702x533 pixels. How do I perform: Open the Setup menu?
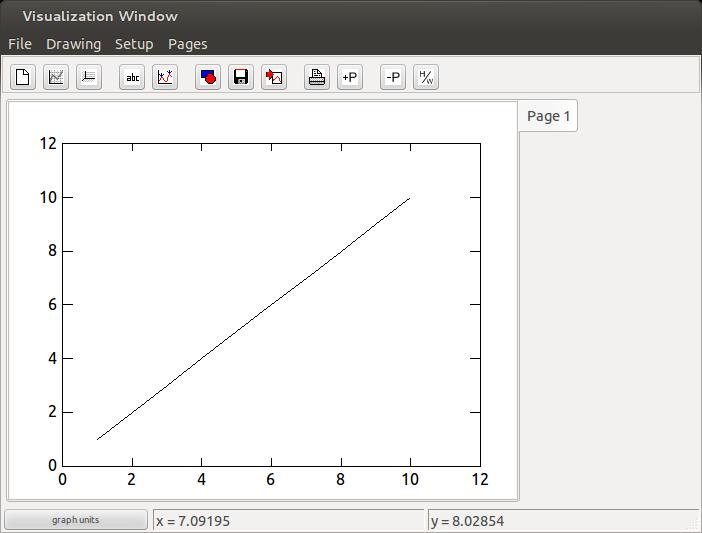134,44
